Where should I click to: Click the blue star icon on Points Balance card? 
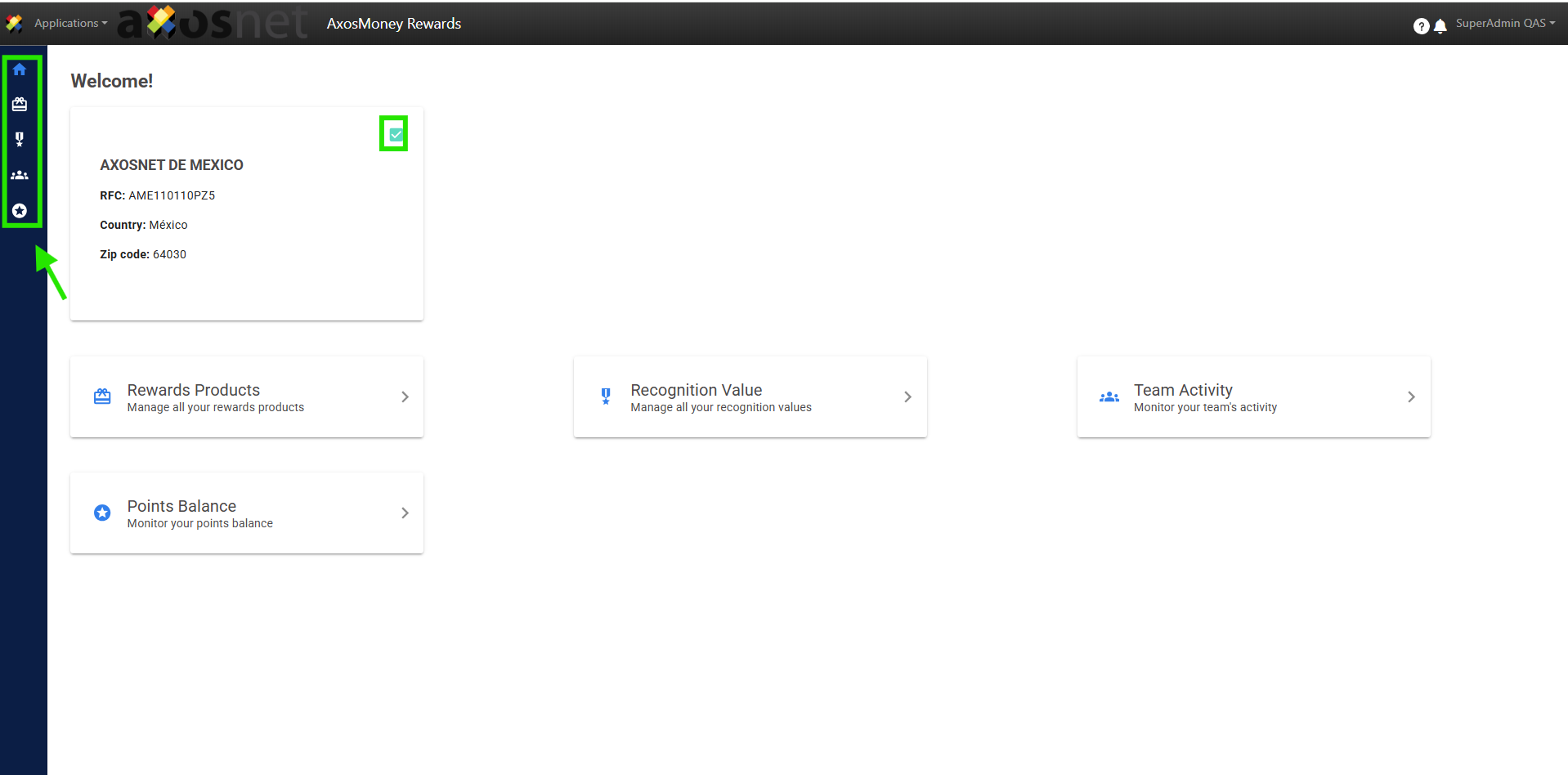pos(102,513)
